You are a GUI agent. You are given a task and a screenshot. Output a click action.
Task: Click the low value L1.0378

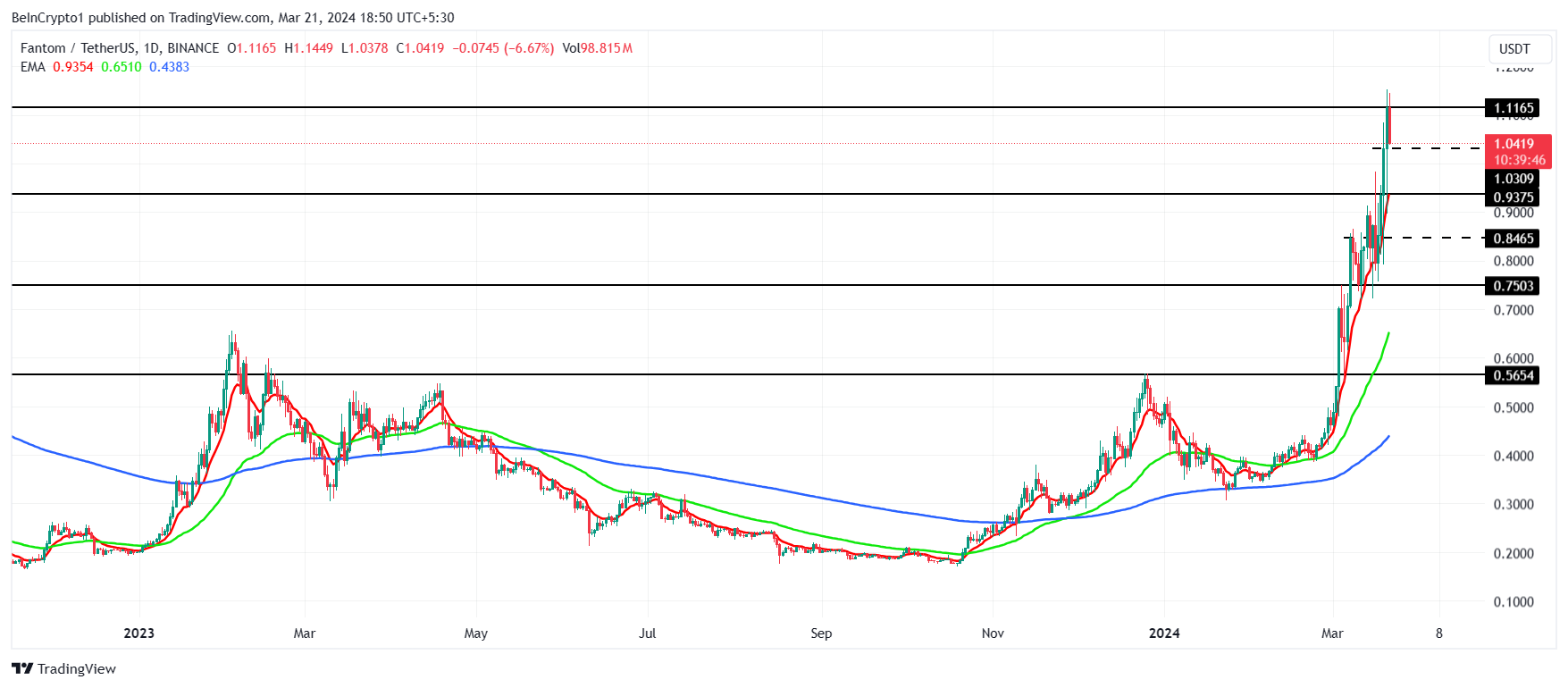365,48
